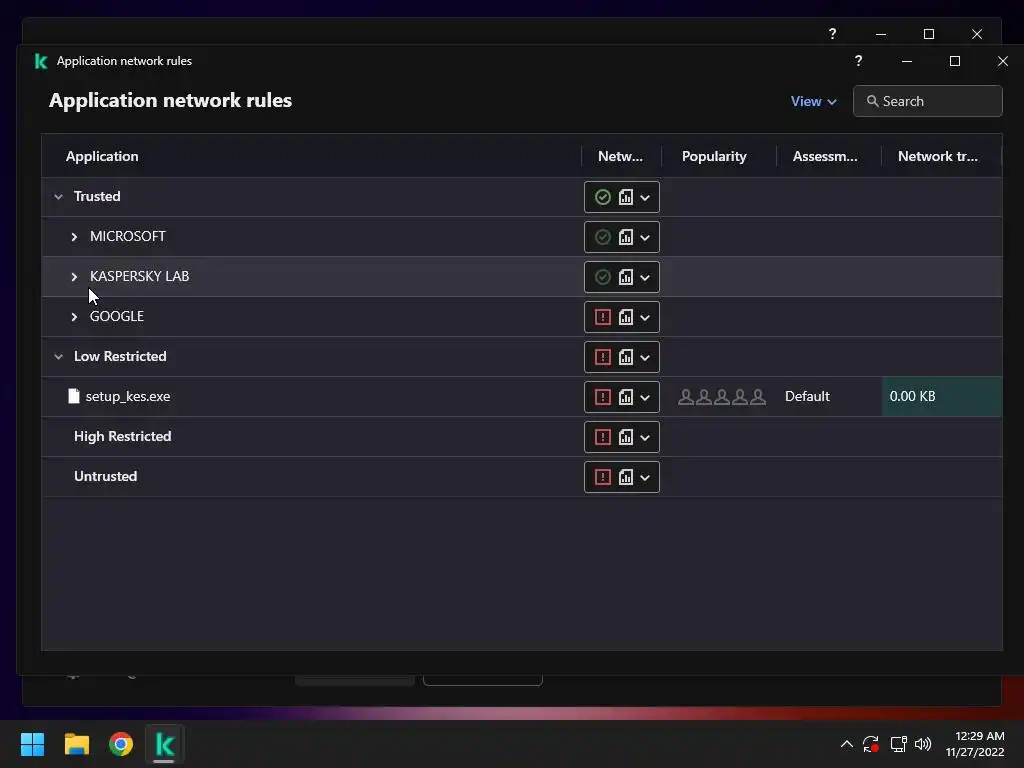Open network rule dropdown arrow for GOOGLE

tap(645, 317)
